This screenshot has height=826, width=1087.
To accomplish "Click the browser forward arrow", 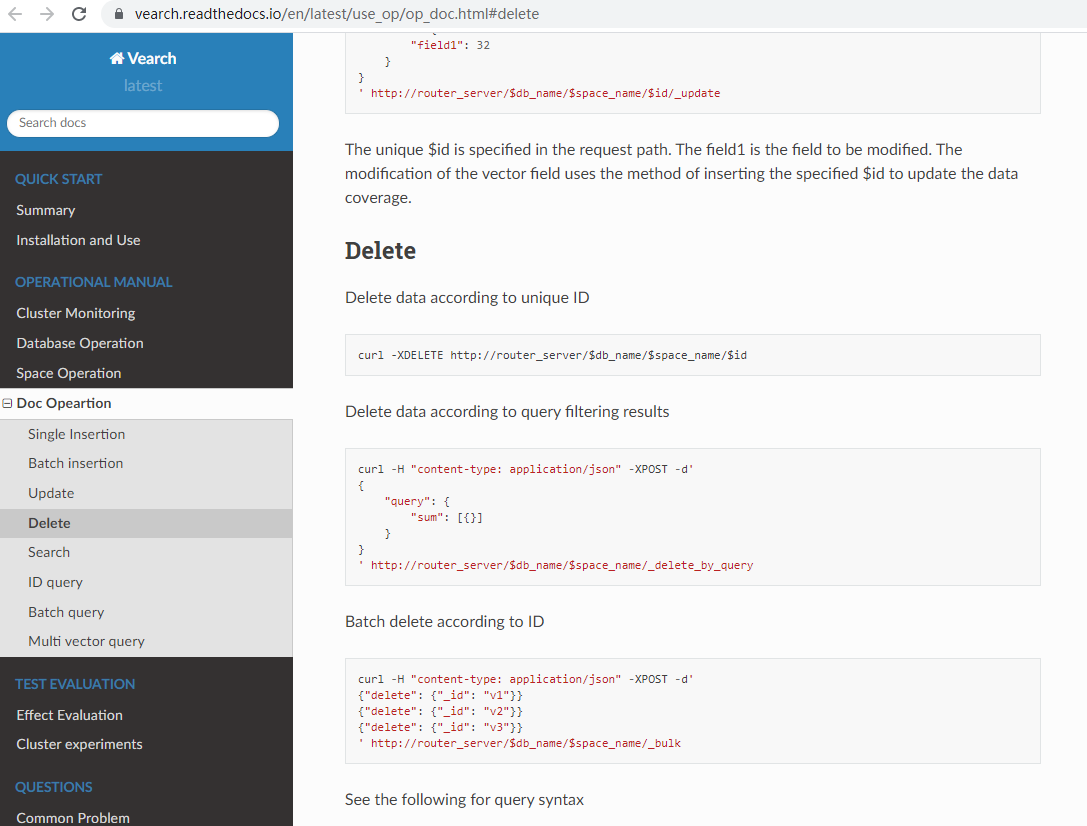I will coord(46,14).
